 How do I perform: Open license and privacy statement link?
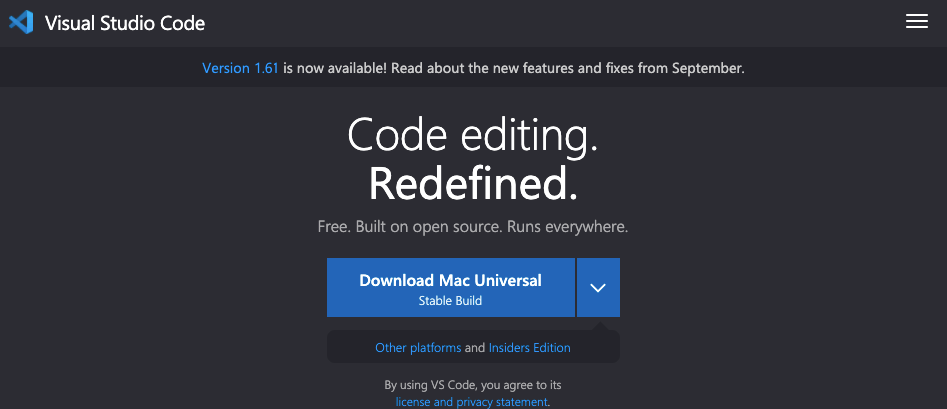coord(472,402)
